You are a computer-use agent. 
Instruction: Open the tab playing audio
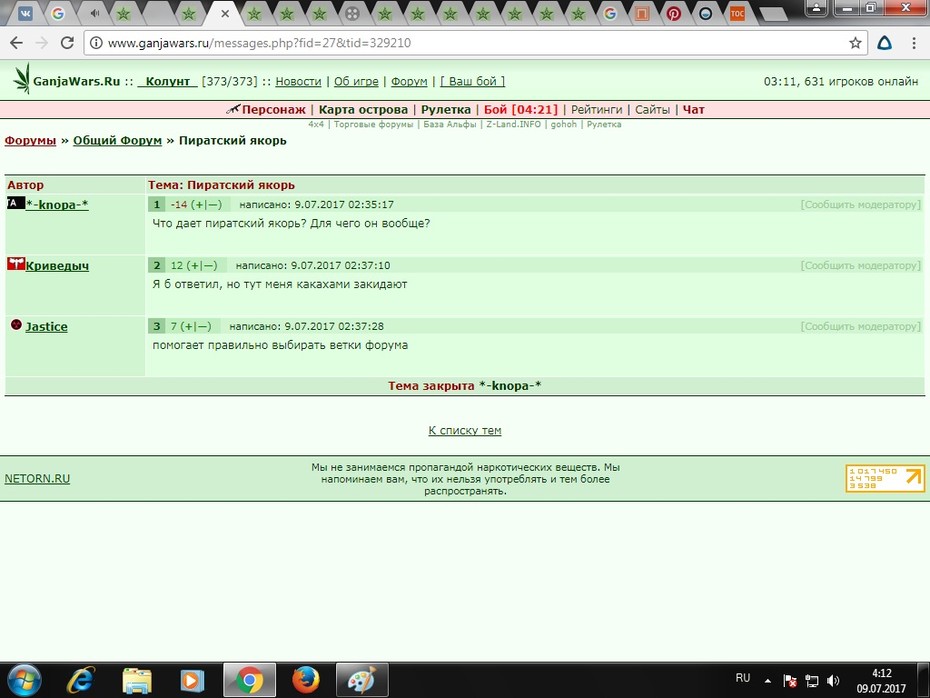pos(95,13)
